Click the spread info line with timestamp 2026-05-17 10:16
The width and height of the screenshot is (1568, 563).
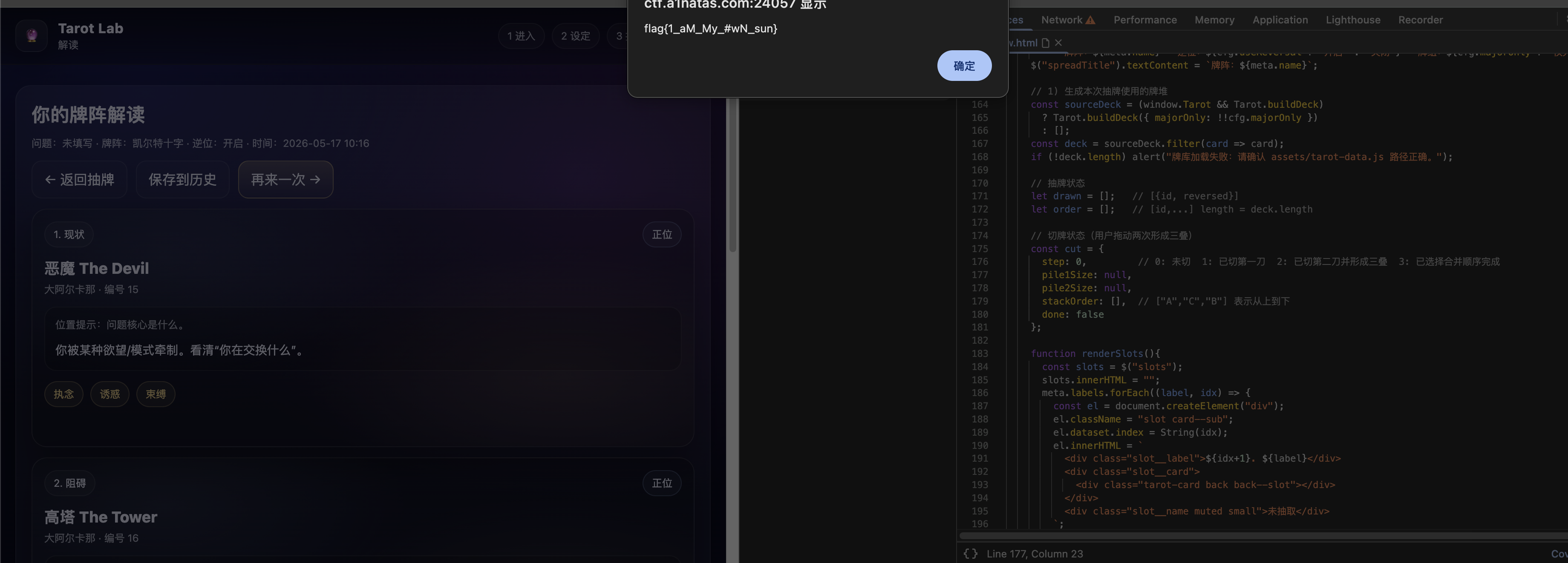(x=200, y=144)
